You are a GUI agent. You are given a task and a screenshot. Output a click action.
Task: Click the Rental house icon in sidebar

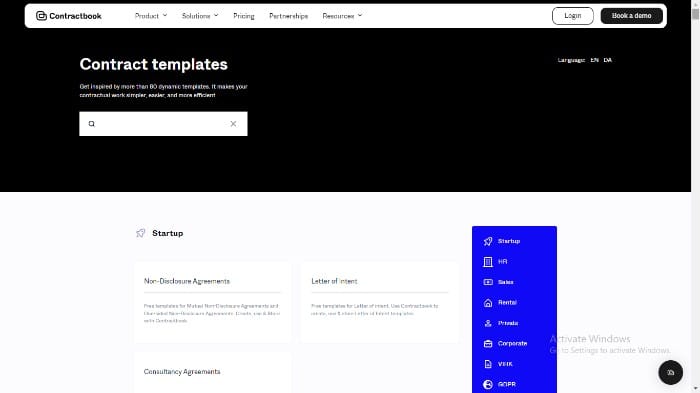click(488, 303)
